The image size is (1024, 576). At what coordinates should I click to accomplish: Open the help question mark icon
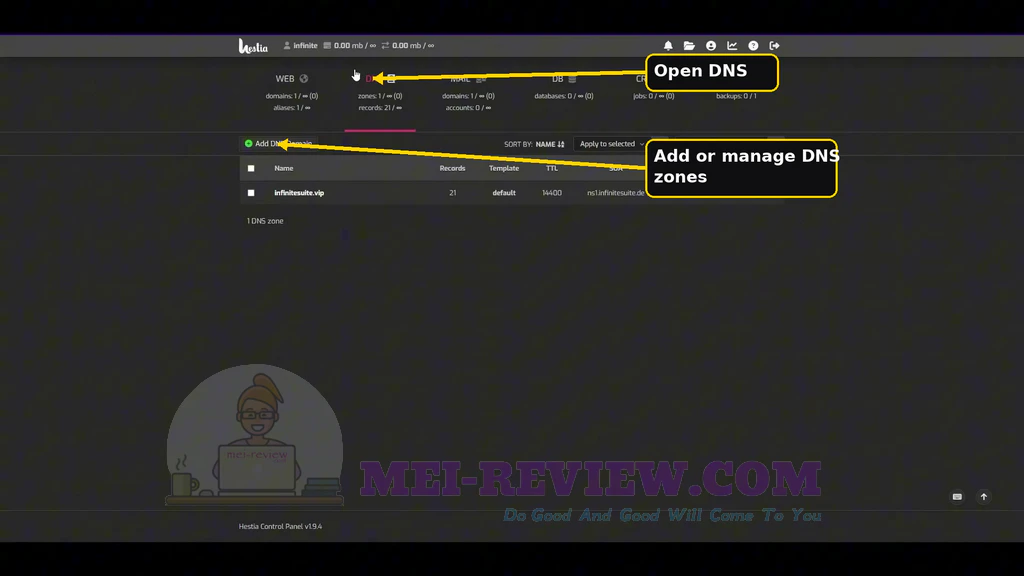[753, 46]
